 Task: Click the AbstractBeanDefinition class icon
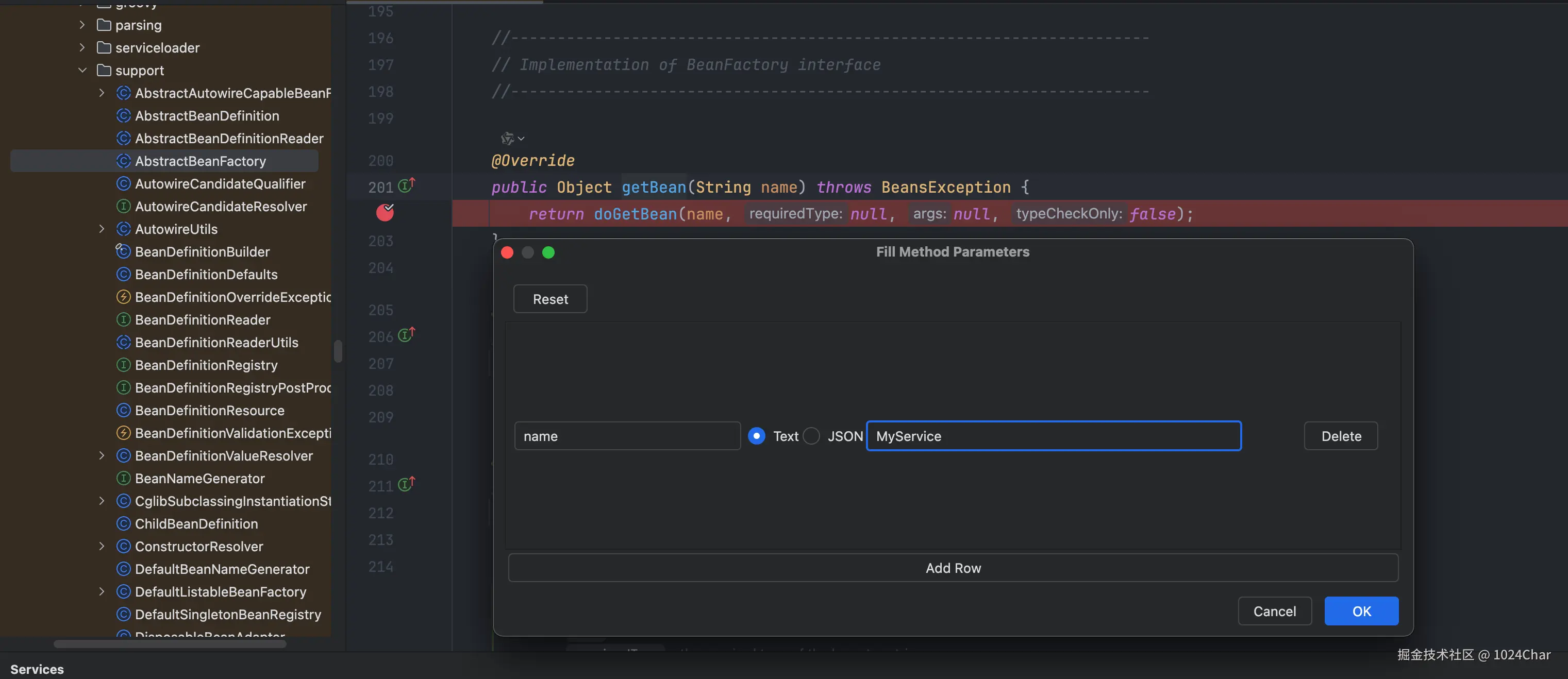click(124, 115)
